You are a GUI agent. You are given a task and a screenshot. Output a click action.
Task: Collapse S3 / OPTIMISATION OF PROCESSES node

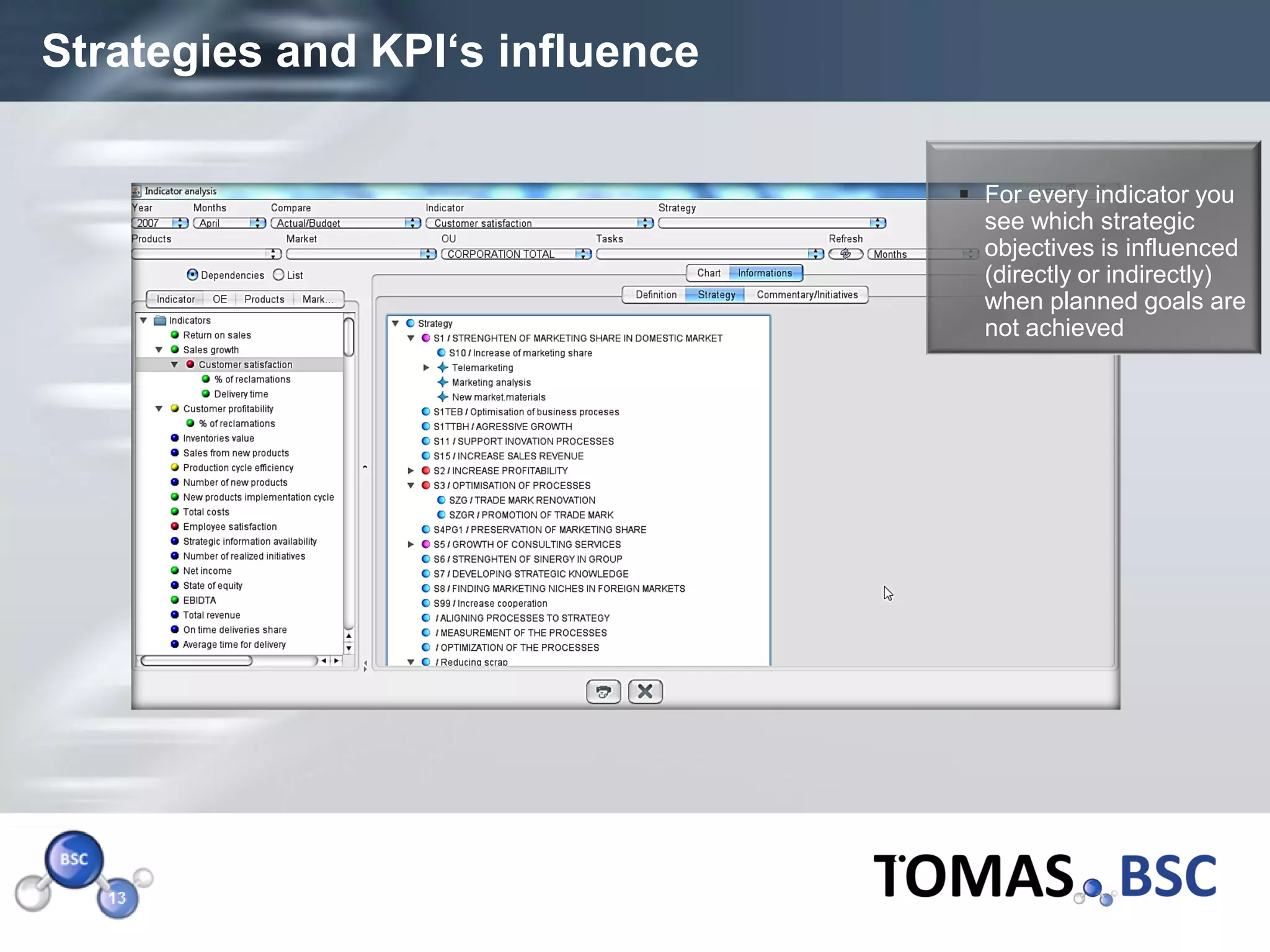point(411,486)
